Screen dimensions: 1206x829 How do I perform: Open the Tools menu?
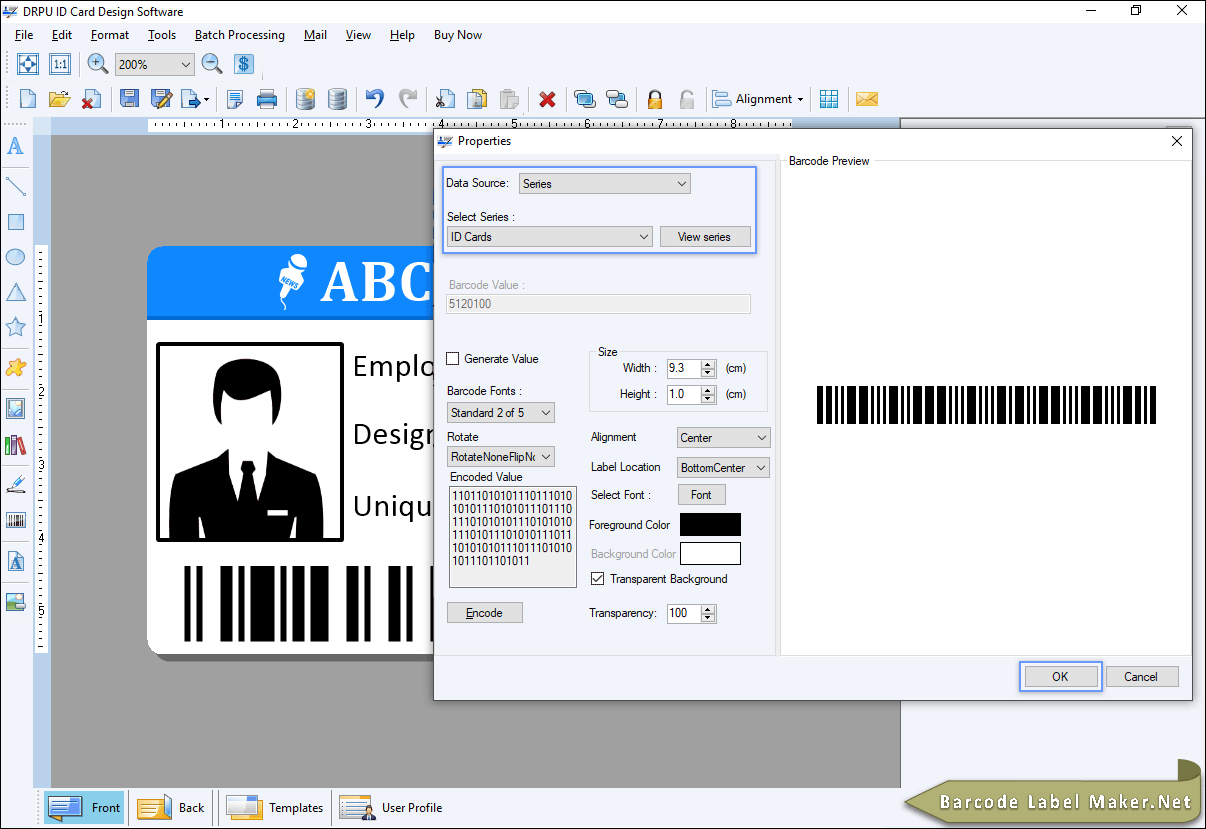162,35
